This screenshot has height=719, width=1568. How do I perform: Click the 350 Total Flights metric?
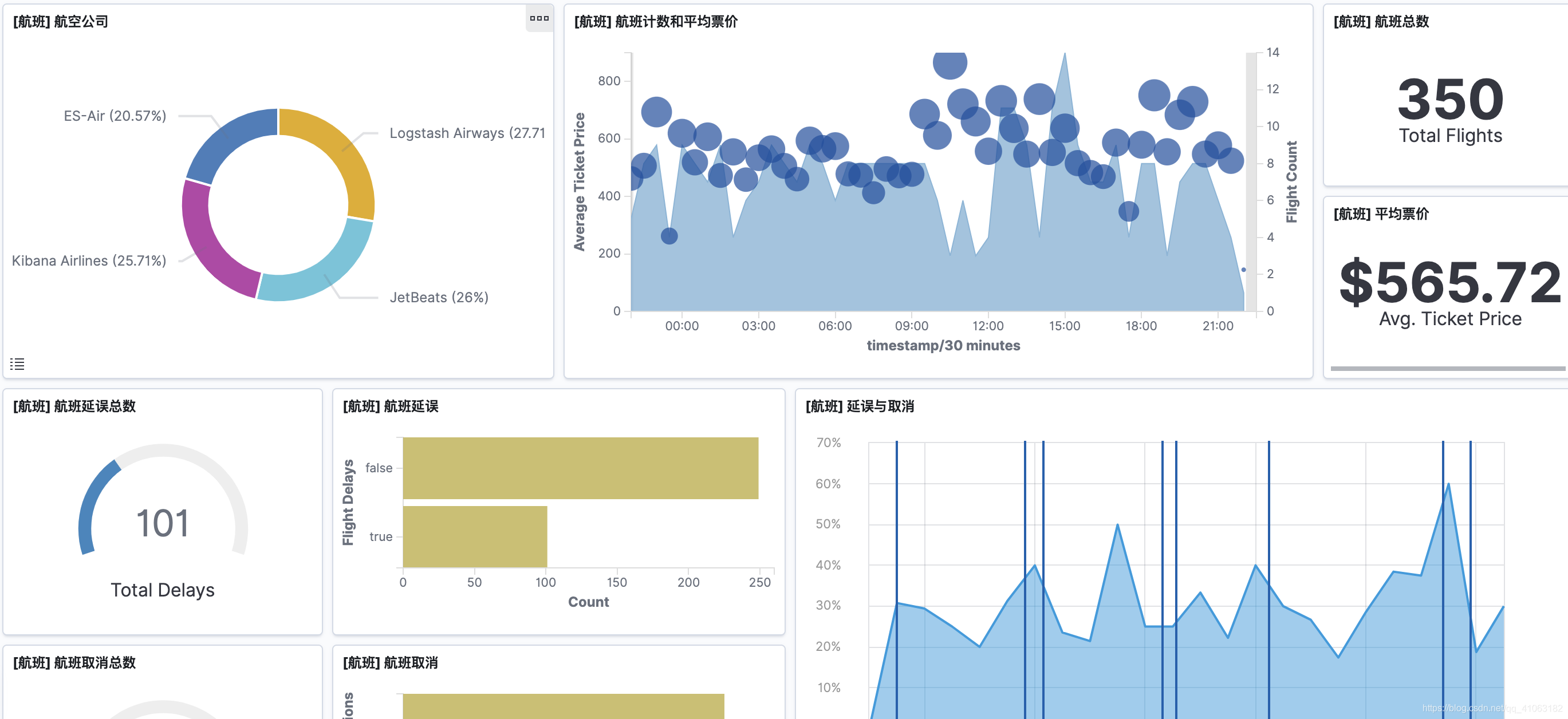pyautogui.click(x=1450, y=99)
